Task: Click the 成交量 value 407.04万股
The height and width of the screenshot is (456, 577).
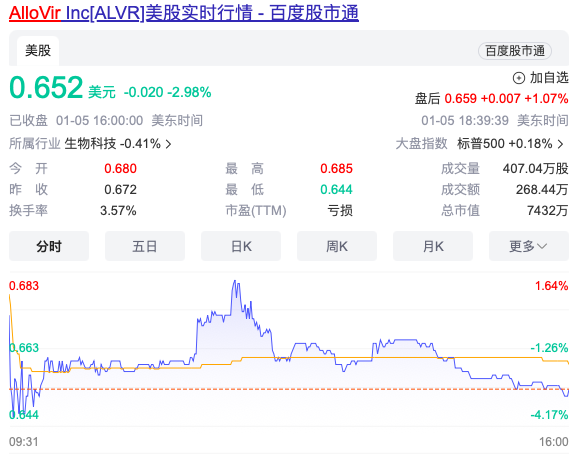Action: [x=535, y=169]
